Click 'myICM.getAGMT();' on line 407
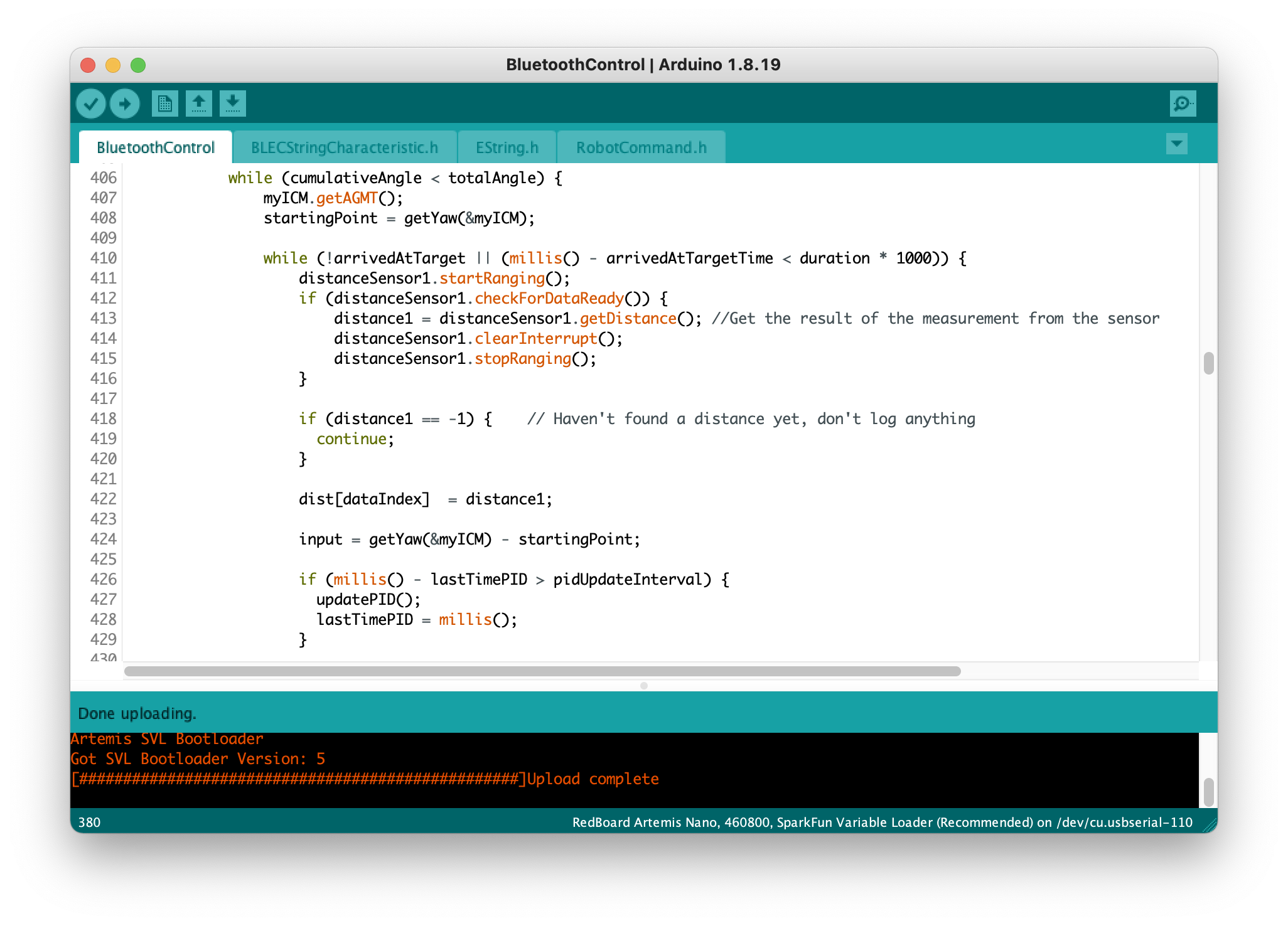The image size is (1288, 926). click(x=333, y=198)
